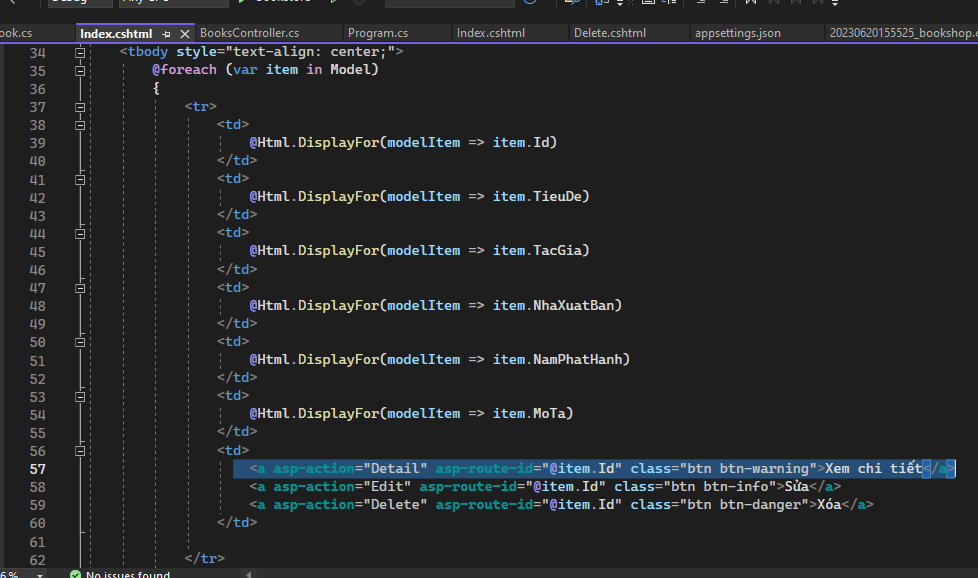
Task: Open the 20230620155525_bookshop migration tab
Action: point(900,33)
